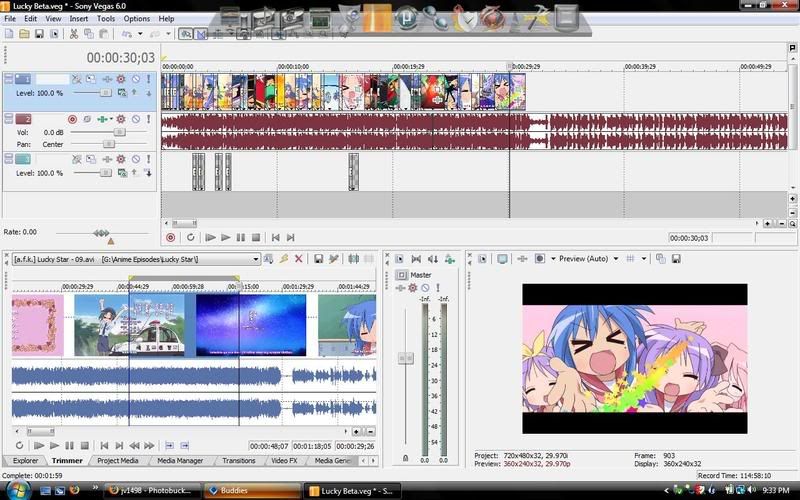Screen dimensions: 800x500
Task: Solo audio track 2
Action: [149, 119]
